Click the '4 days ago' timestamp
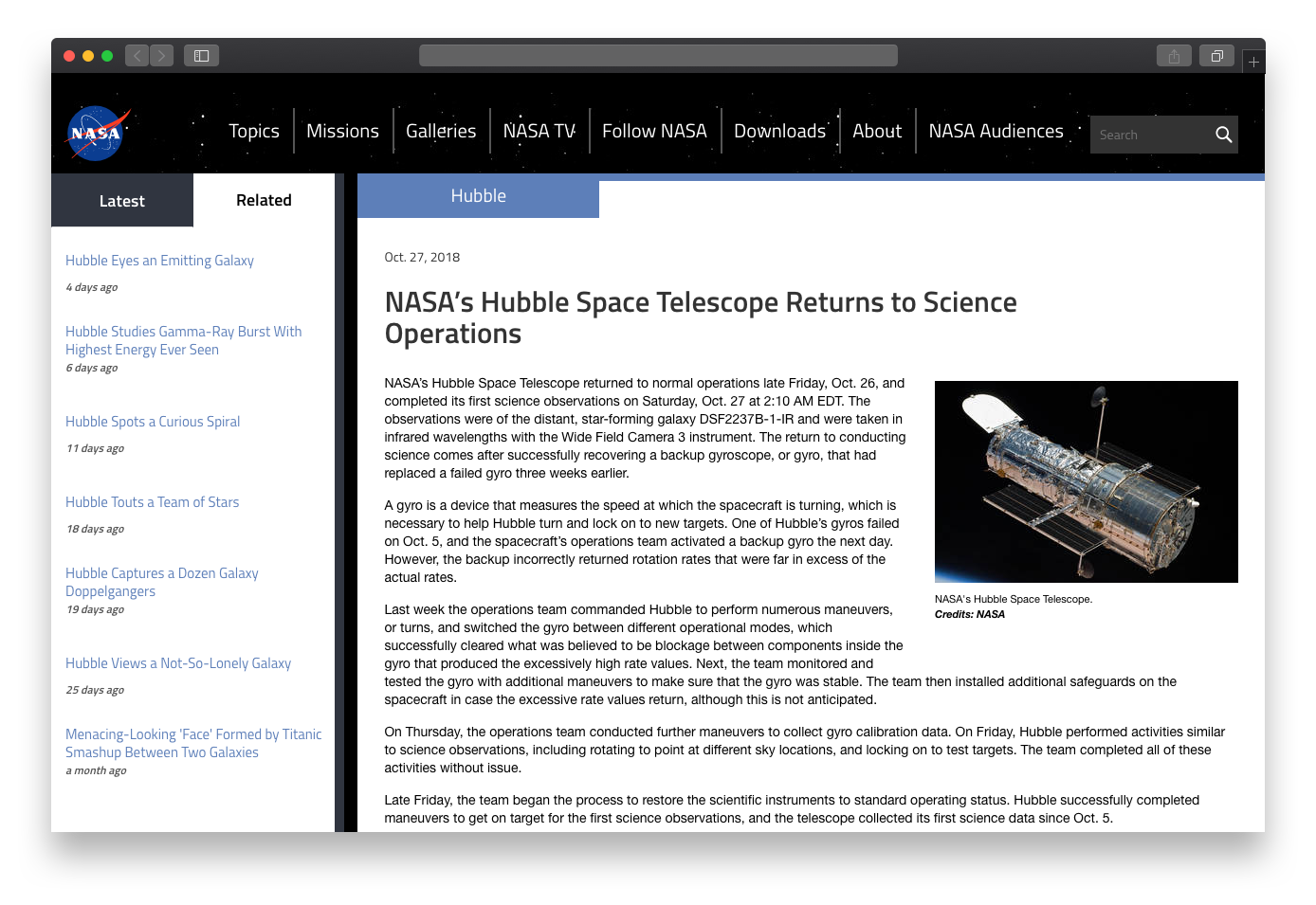 (92, 287)
